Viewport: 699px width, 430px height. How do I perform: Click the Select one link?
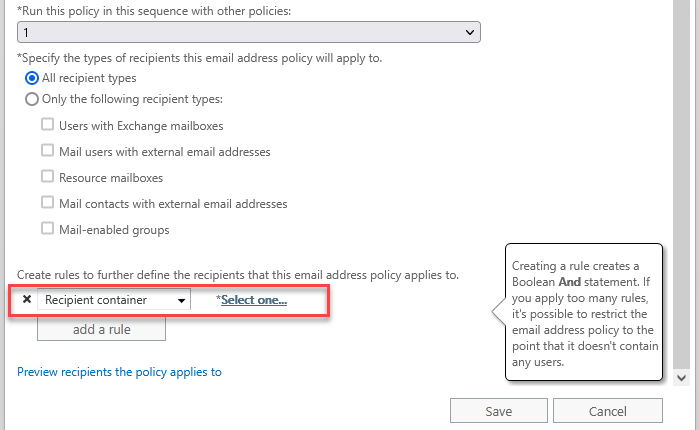[x=254, y=300]
